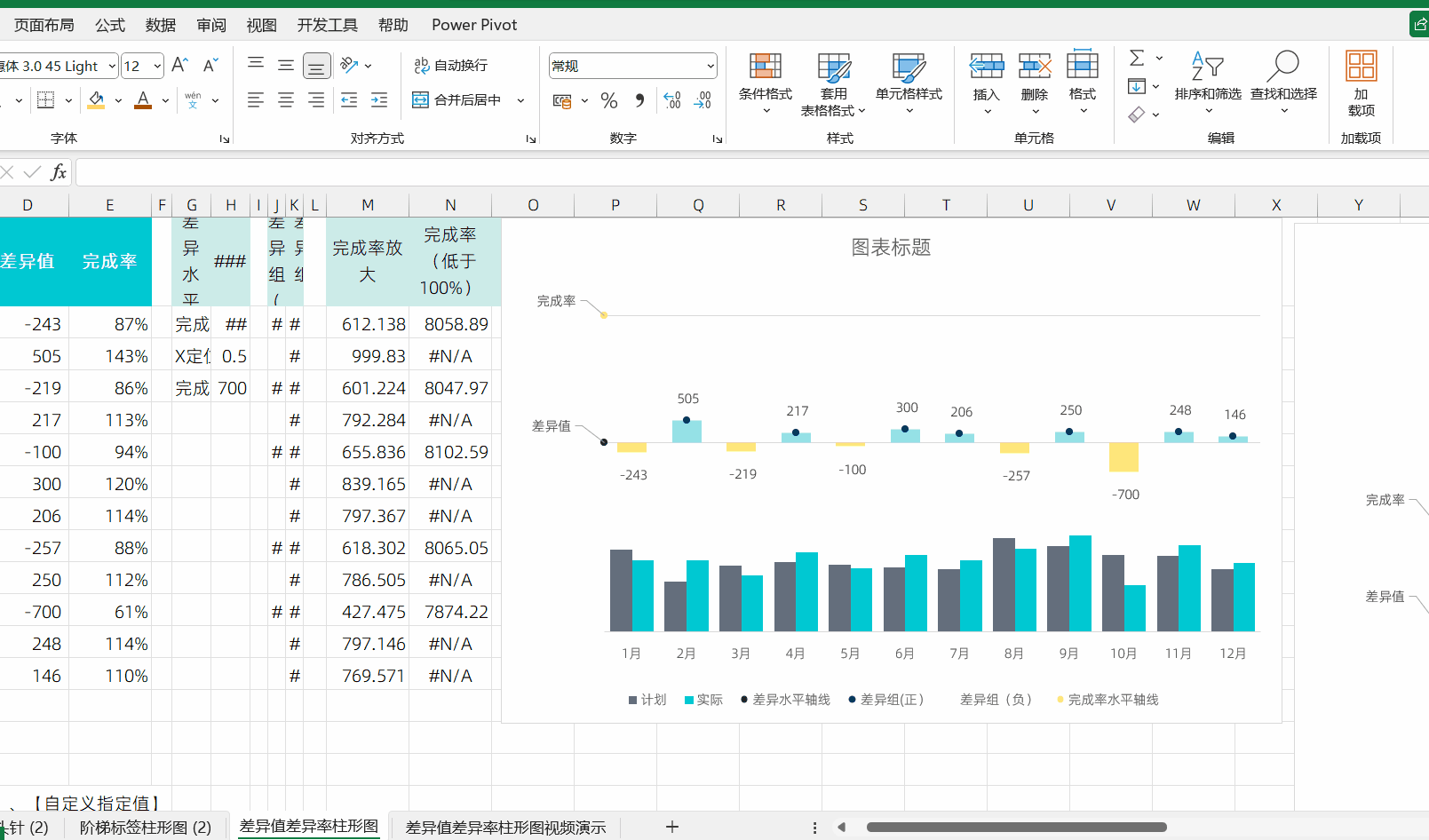Screen dimensions: 1429x840
Task: Select the chart title 图表标题
Action: point(891,248)
